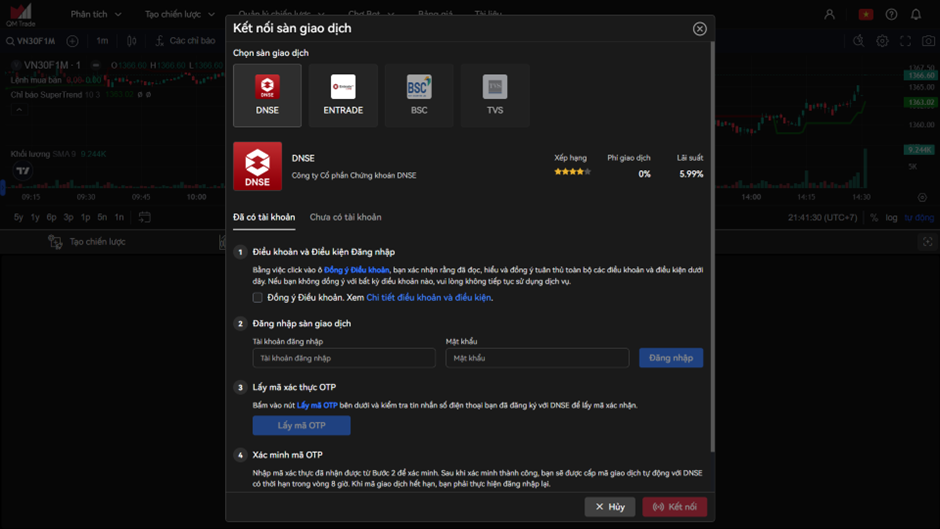Click the Lãi suất 5.99% value
Screen dimensions: 940x529
click(691, 174)
